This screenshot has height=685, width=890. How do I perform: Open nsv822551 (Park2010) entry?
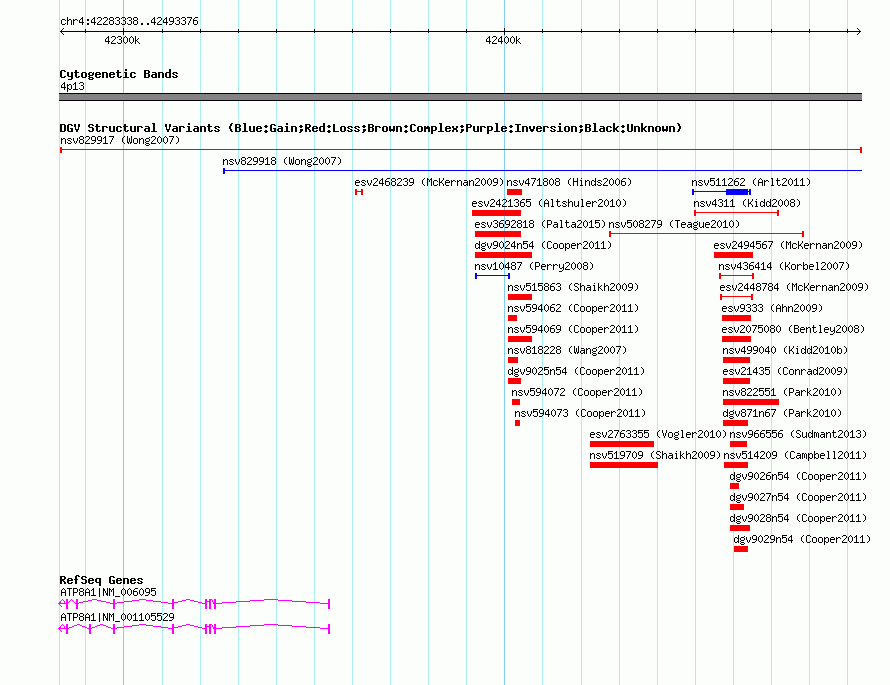coord(782,392)
